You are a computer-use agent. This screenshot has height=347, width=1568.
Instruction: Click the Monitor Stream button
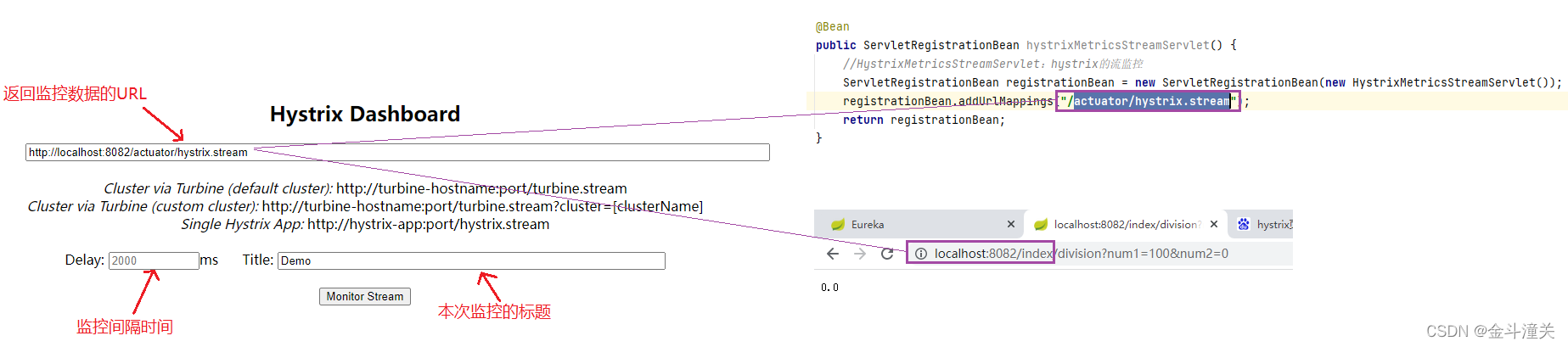click(365, 296)
